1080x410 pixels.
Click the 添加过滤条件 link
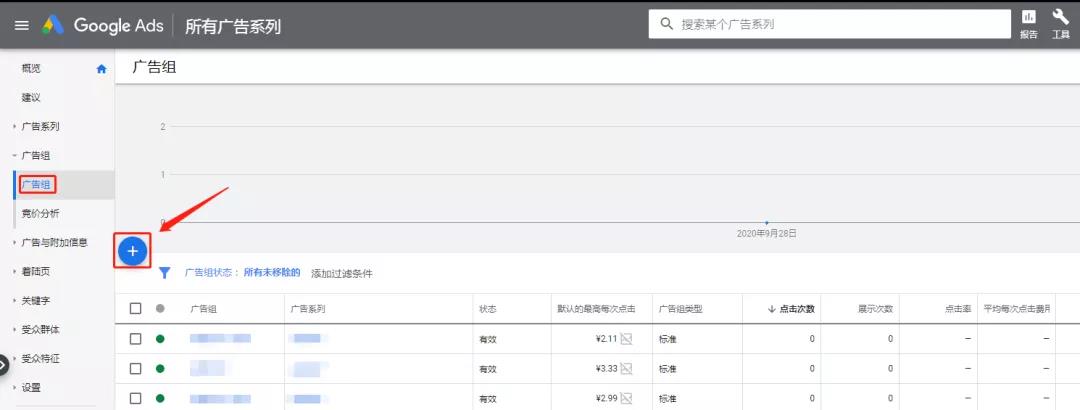342,274
